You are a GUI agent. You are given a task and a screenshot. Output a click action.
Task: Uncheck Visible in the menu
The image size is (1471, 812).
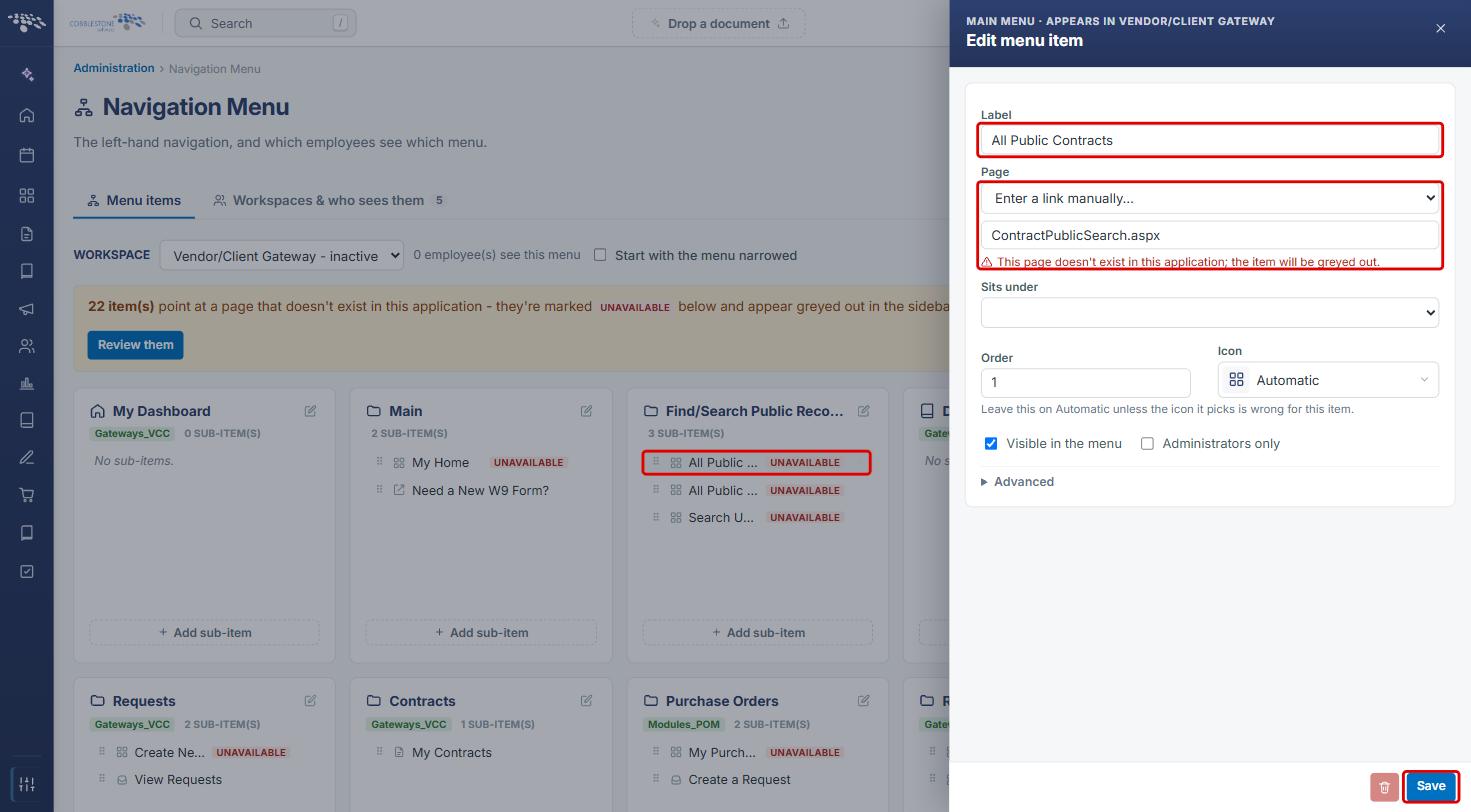coord(991,443)
